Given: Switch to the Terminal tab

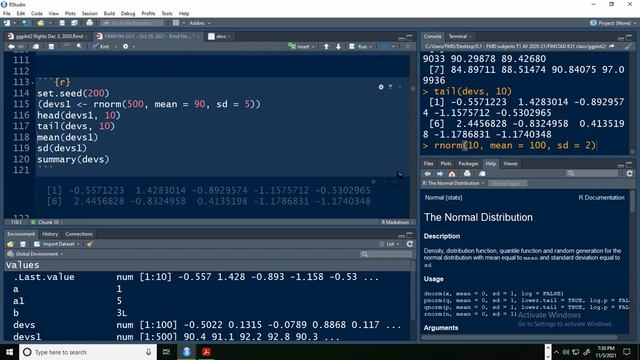Looking at the screenshot, I should pos(458,36).
